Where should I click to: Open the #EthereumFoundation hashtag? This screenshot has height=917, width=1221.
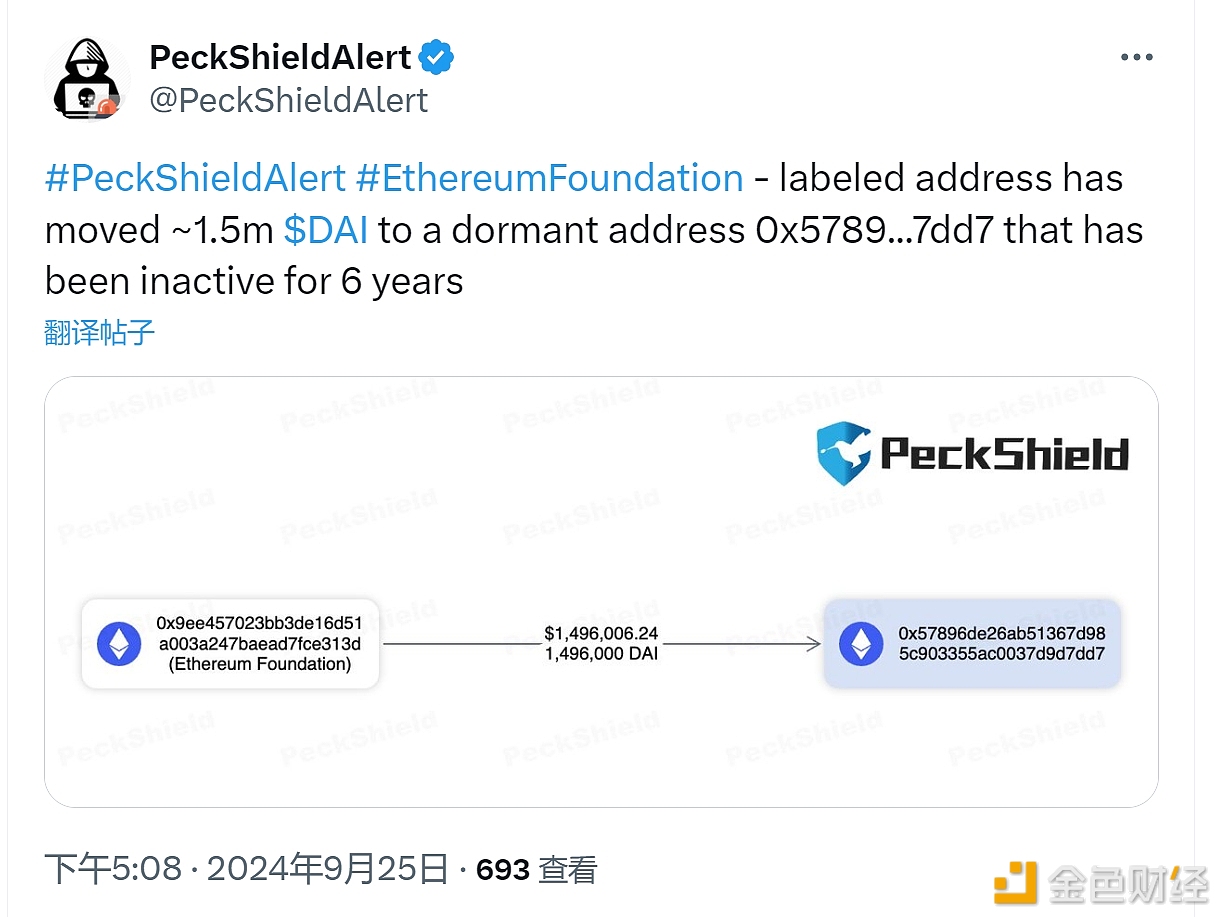[550, 178]
